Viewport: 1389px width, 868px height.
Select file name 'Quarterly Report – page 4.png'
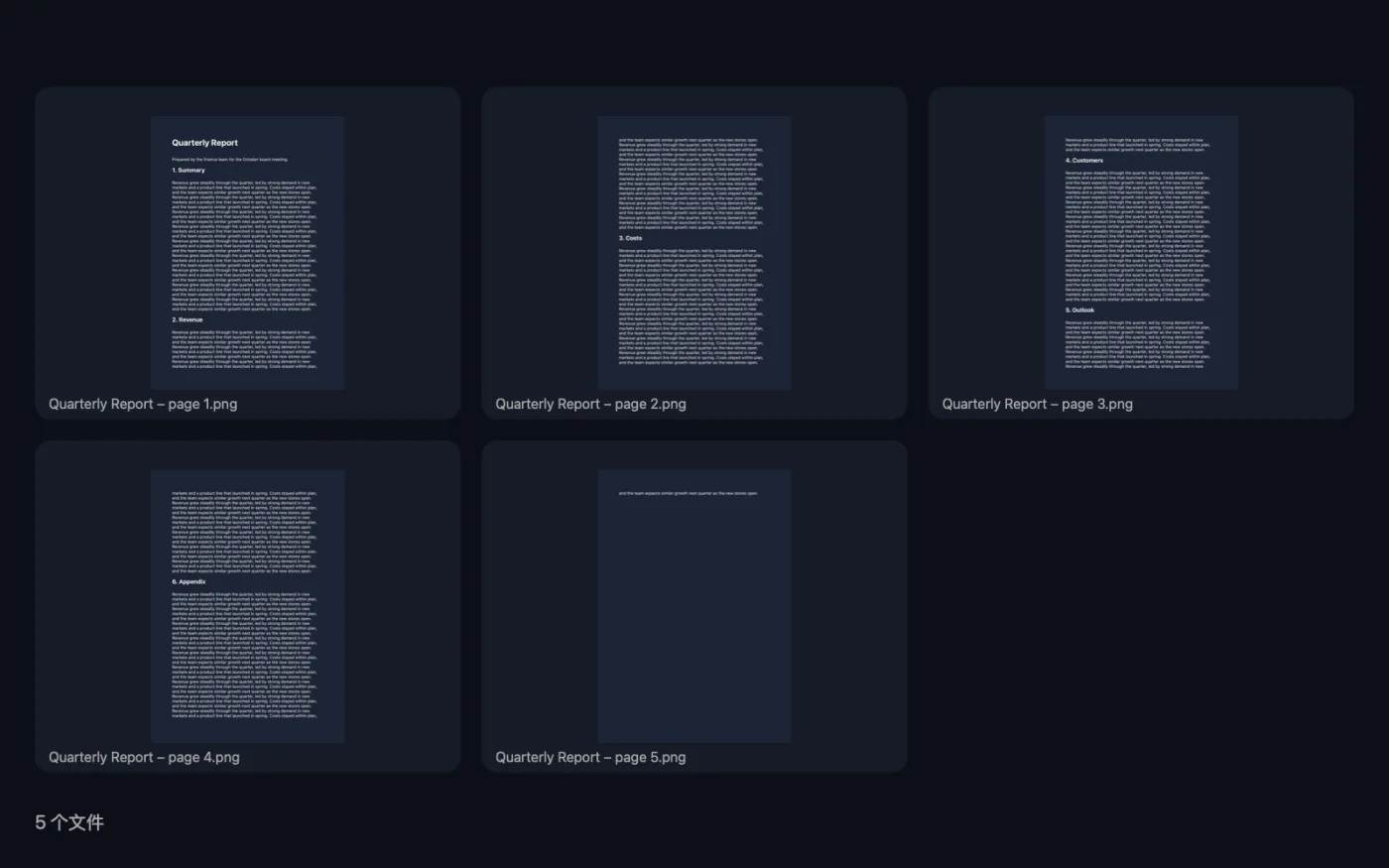click(x=144, y=757)
